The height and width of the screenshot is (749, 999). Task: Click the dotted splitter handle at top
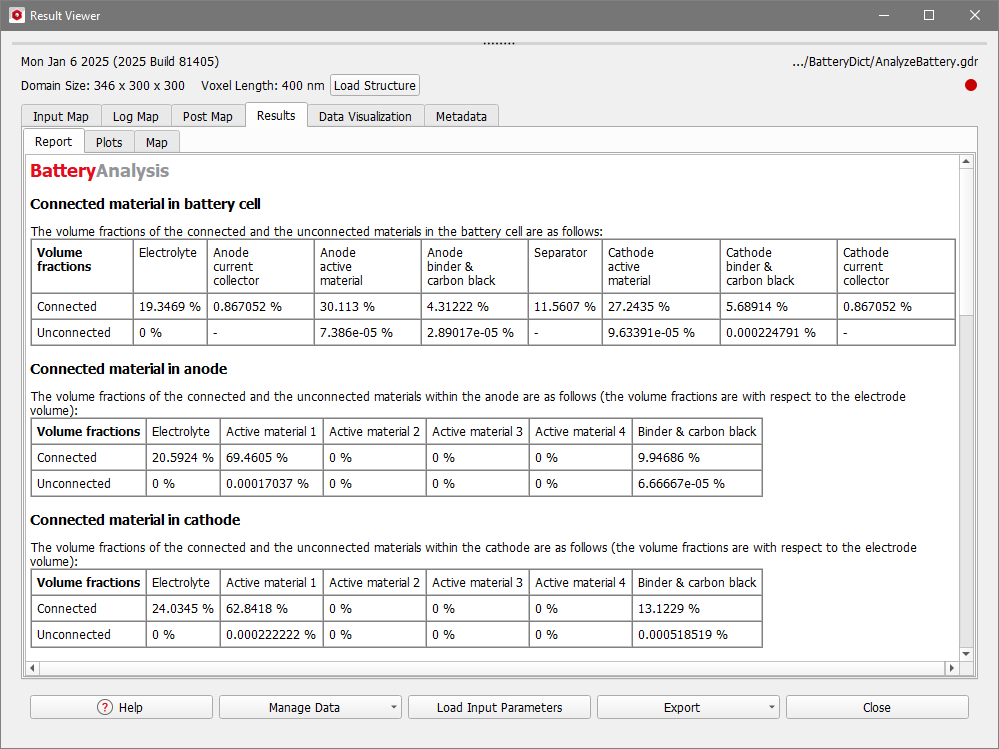tap(500, 43)
